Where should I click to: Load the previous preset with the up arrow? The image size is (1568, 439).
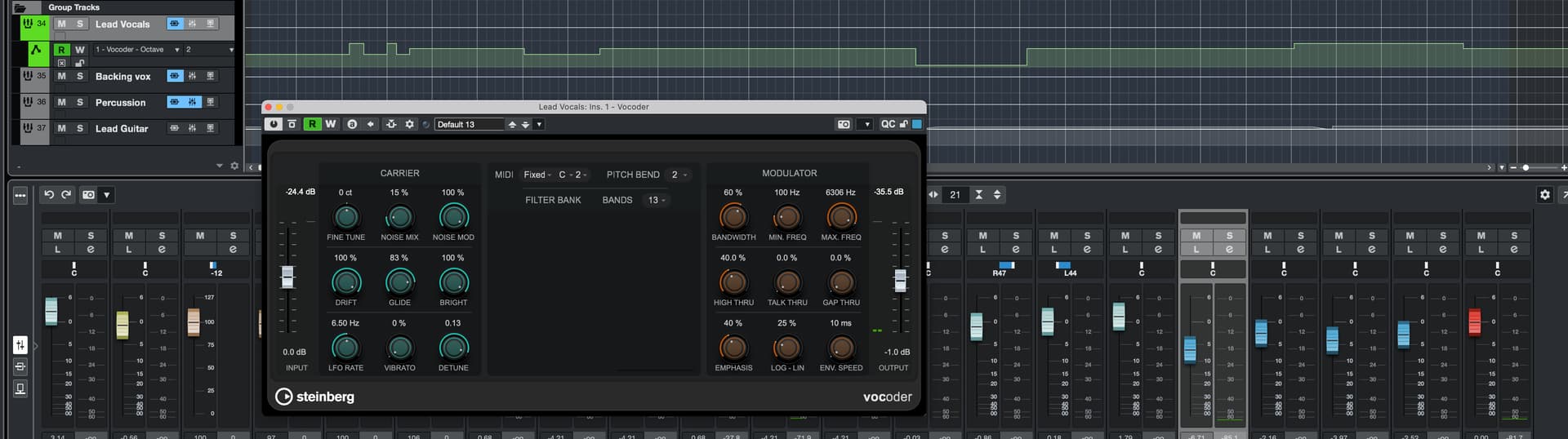point(512,124)
